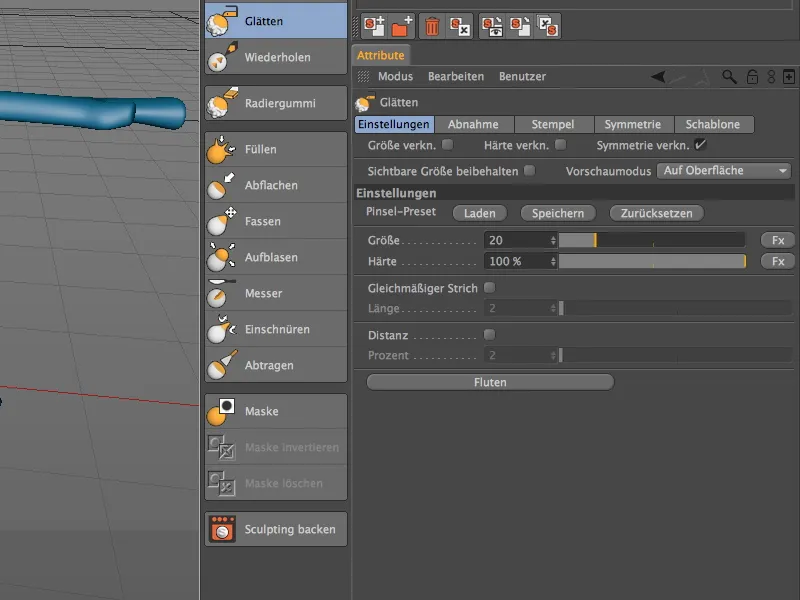Add a new sculpt layer
This screenshot has height=600, width=800.
(374, 26)
